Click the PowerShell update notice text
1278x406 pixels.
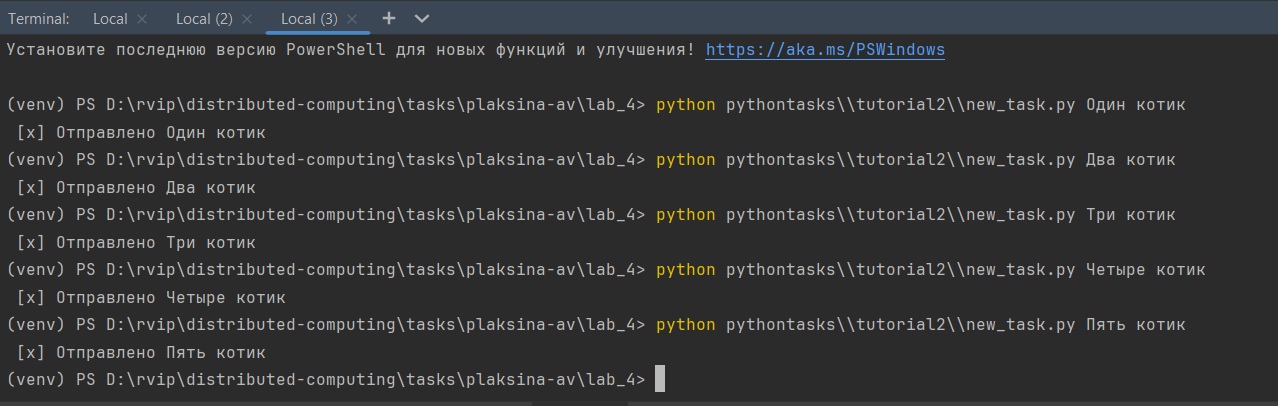pos(350,49)
